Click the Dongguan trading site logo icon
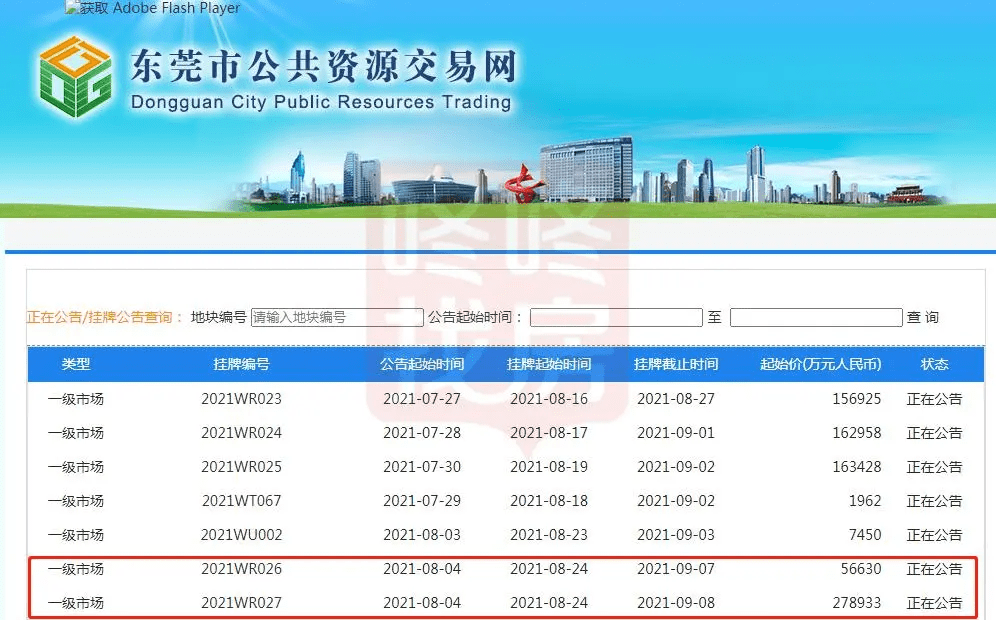 (76, 77)
